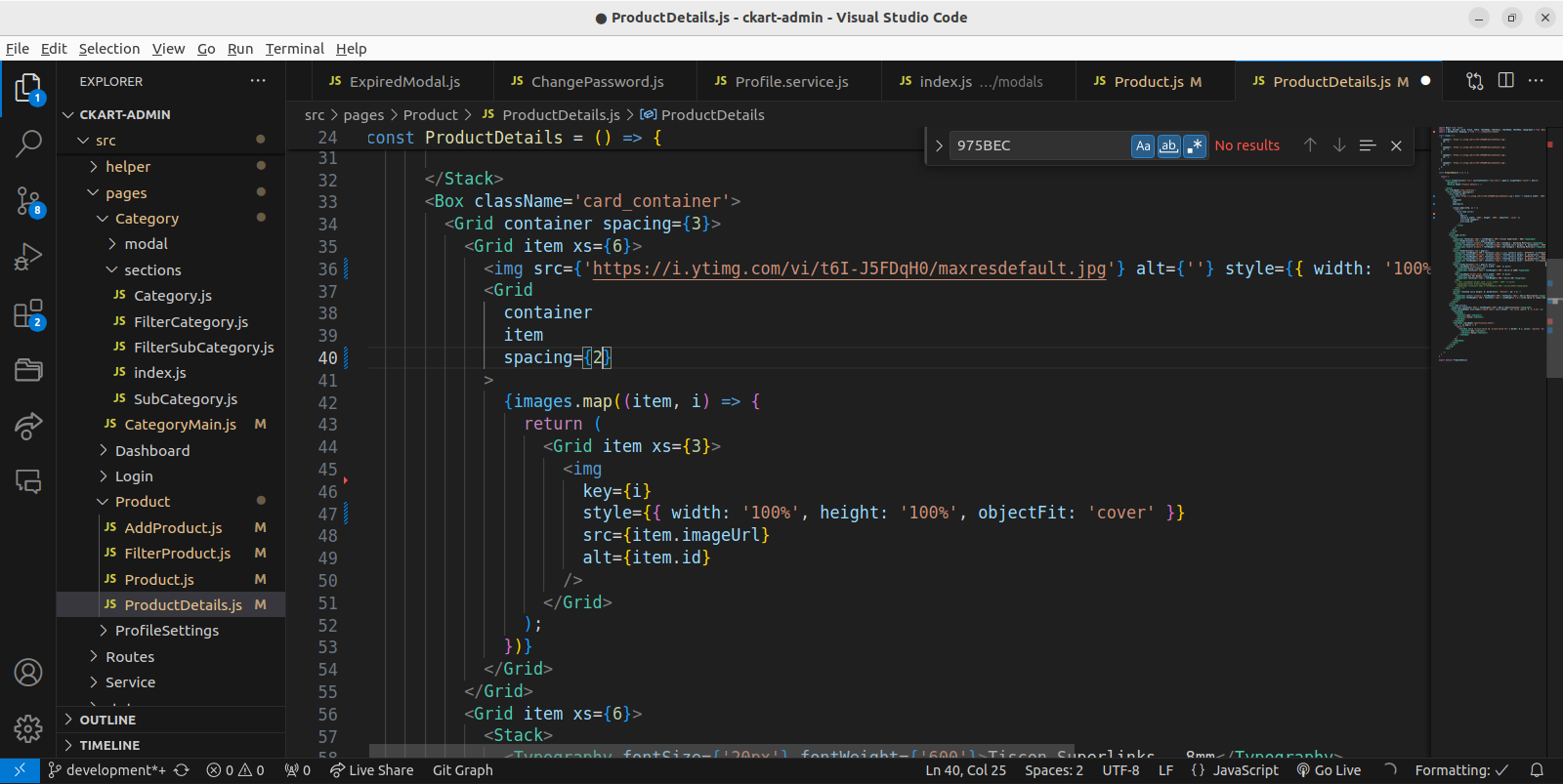The image size is (1563, 784).
Task: Expand the OUTLINE section
Action: pos(107,720)
